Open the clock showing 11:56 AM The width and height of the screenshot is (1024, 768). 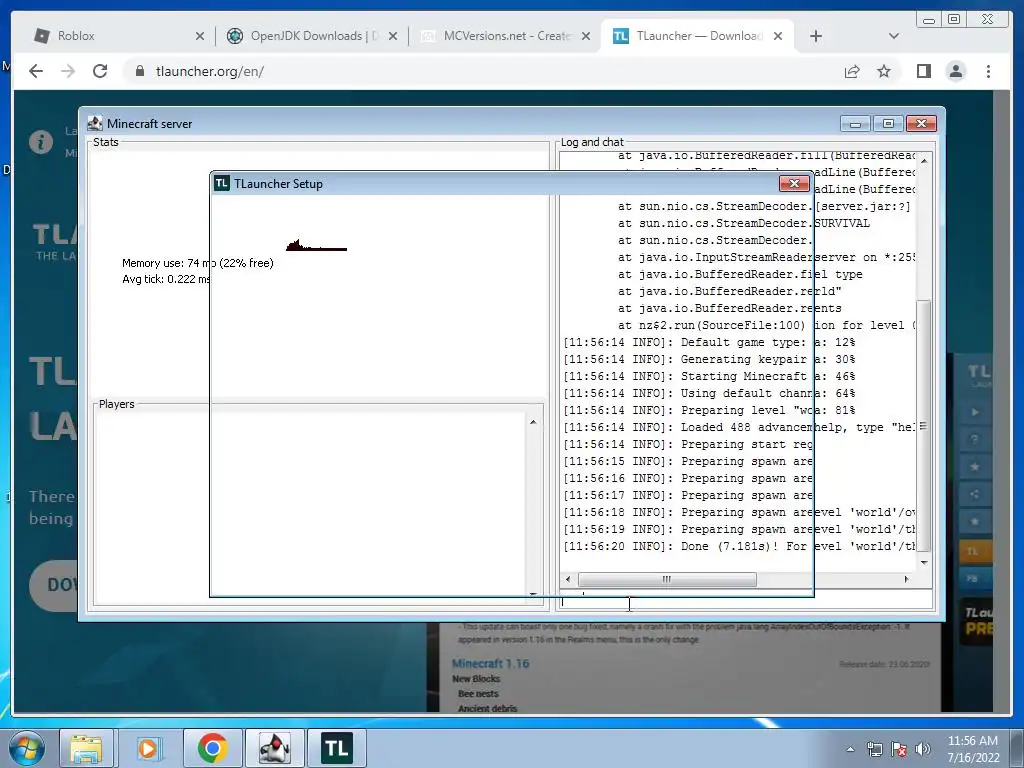coord(973,749)
